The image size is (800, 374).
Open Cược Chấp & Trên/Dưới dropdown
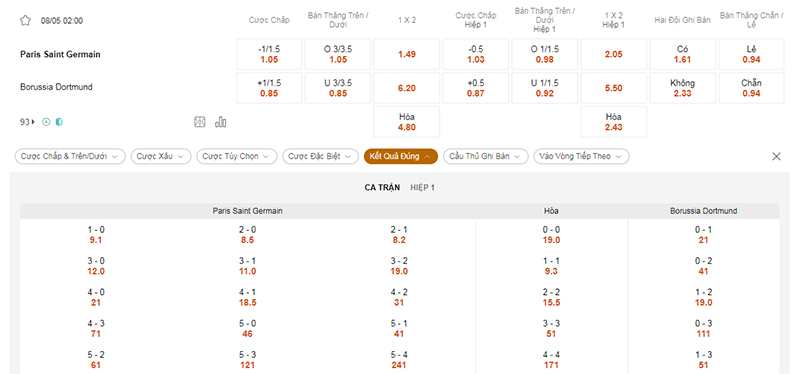(x=70, y=157)
